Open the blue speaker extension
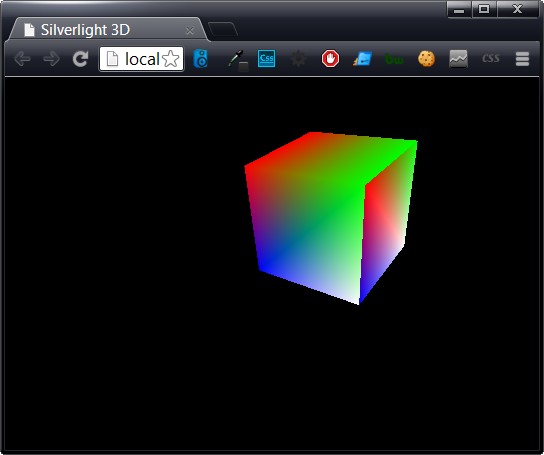544x455 pixels. [201, 59]
